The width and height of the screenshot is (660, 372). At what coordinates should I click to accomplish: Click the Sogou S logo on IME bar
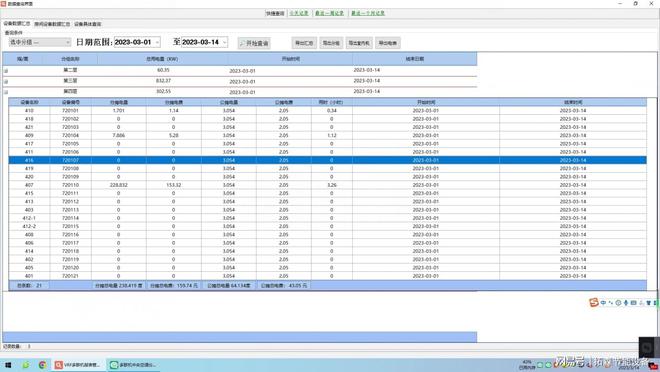594,303
